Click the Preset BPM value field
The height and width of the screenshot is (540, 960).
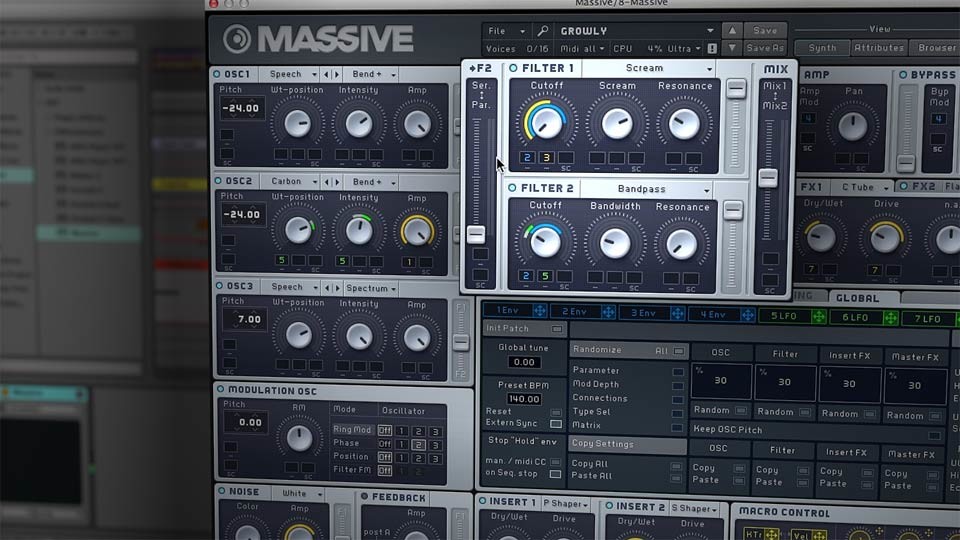pyautogui.click(x=524, y=399)
